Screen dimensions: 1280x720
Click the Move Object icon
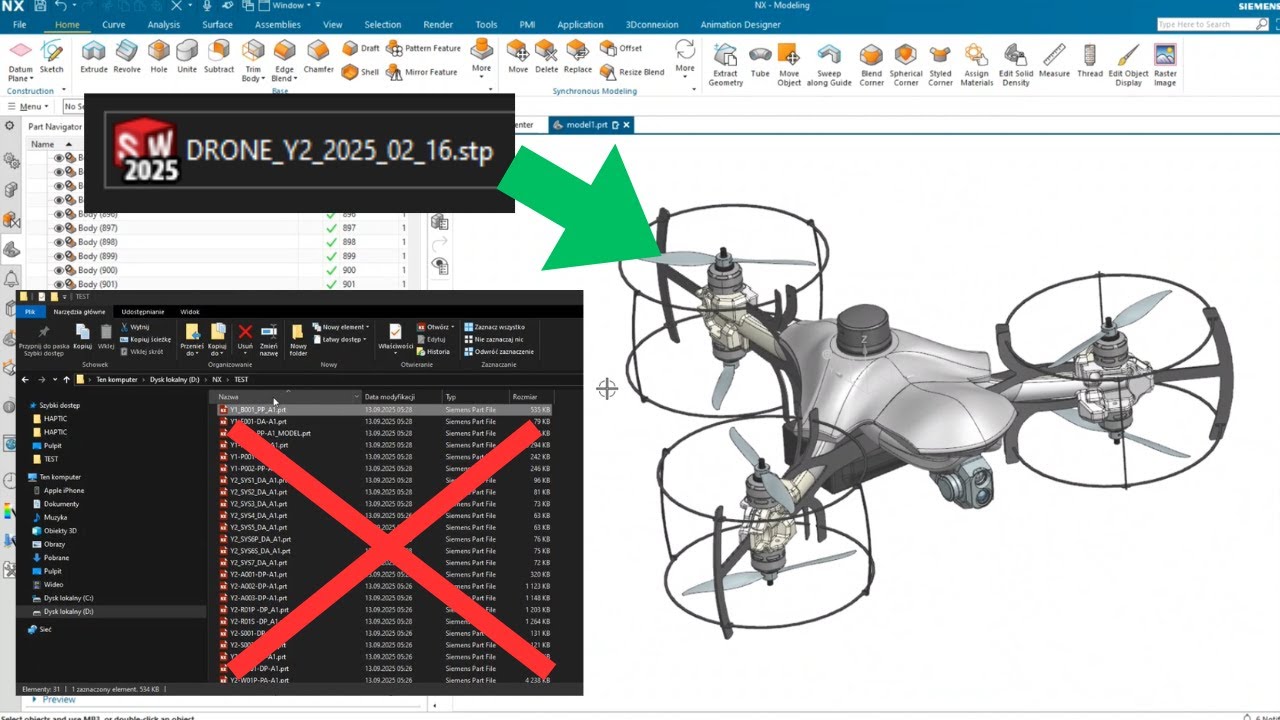[789, 54]
